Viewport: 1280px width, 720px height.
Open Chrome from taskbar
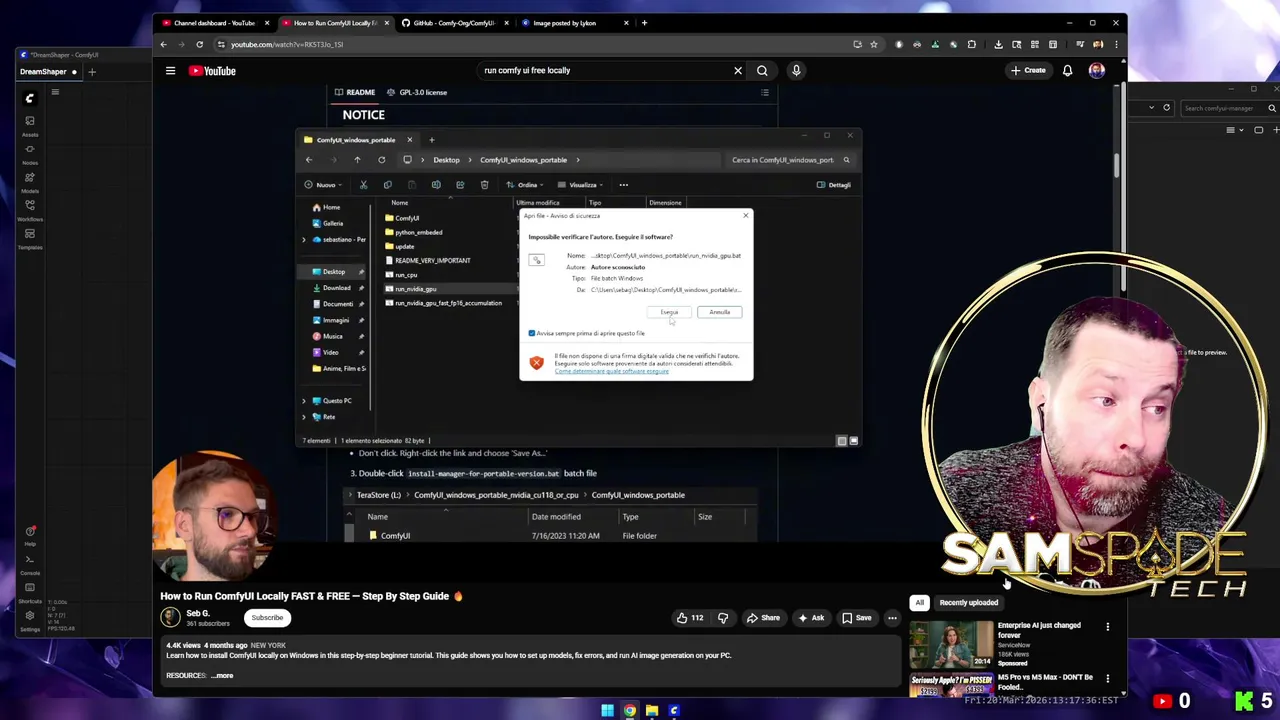tap(629, 711)
